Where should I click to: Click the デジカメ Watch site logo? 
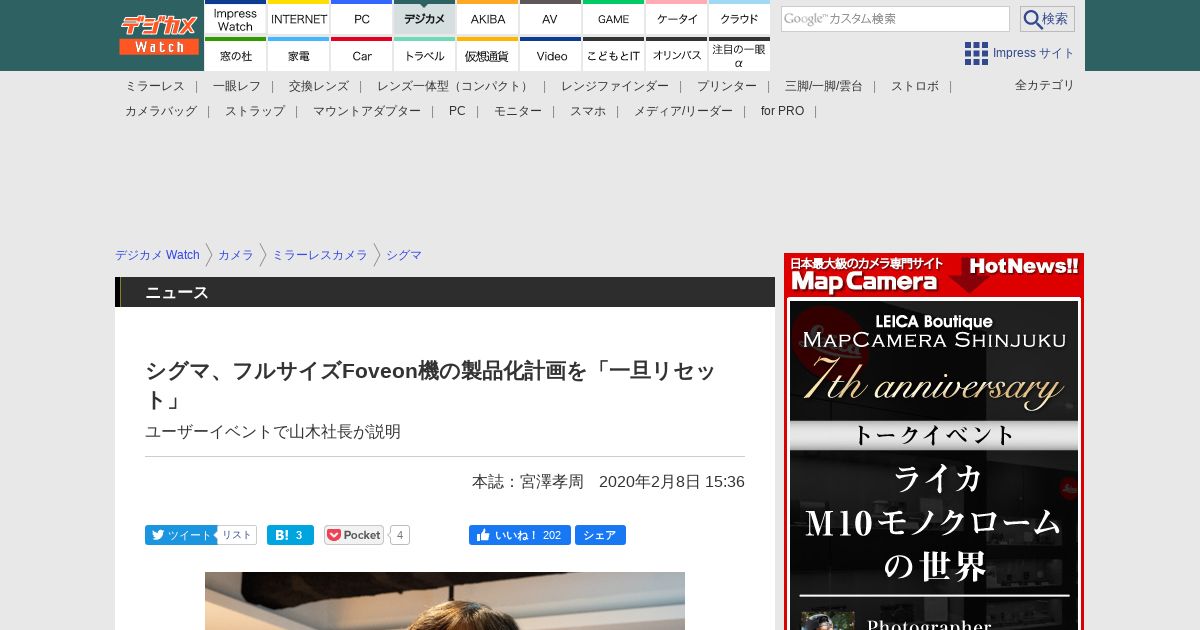(x=159, y=35)
